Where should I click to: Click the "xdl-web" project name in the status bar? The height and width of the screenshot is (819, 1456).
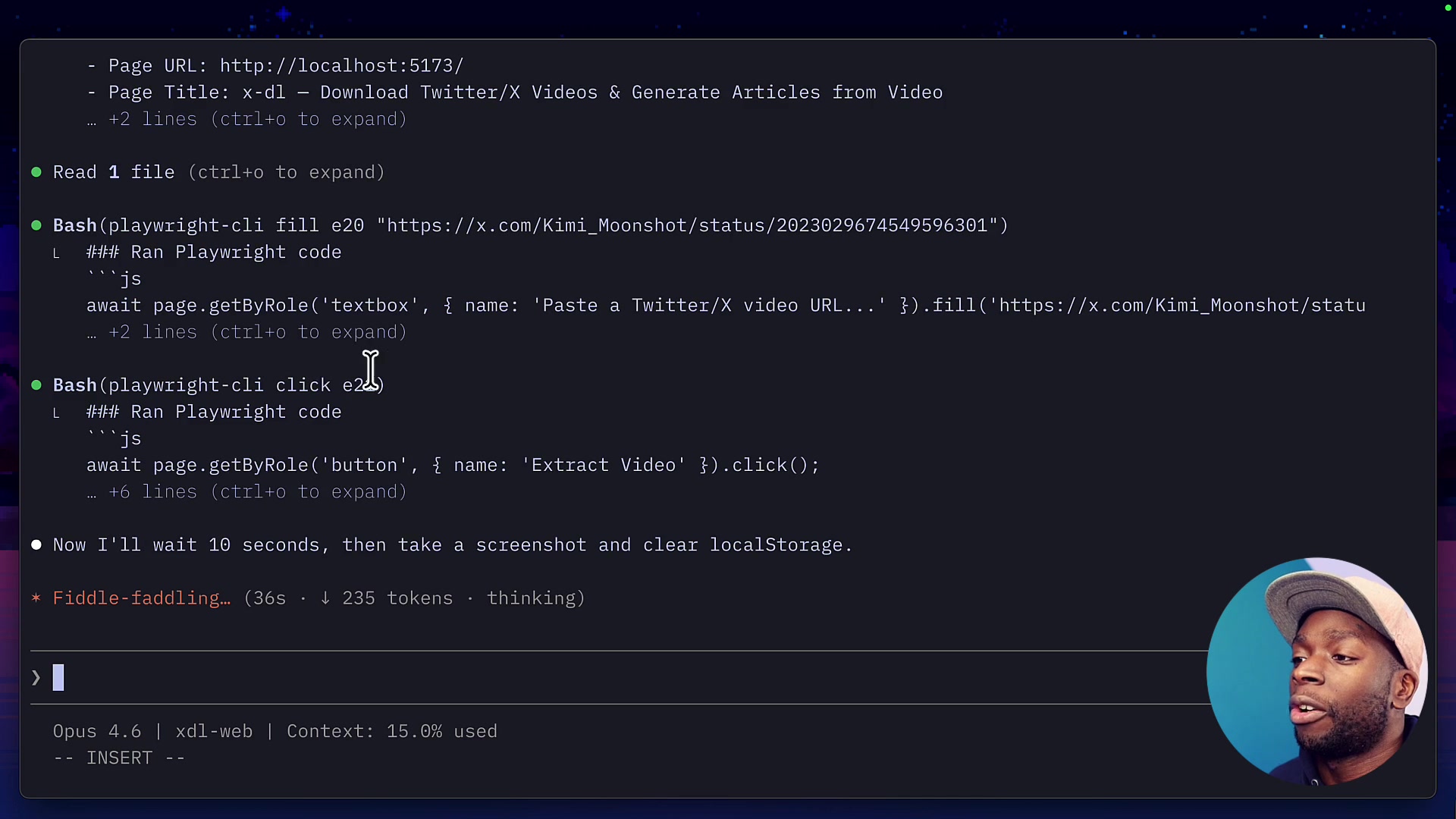pos(215,731)
